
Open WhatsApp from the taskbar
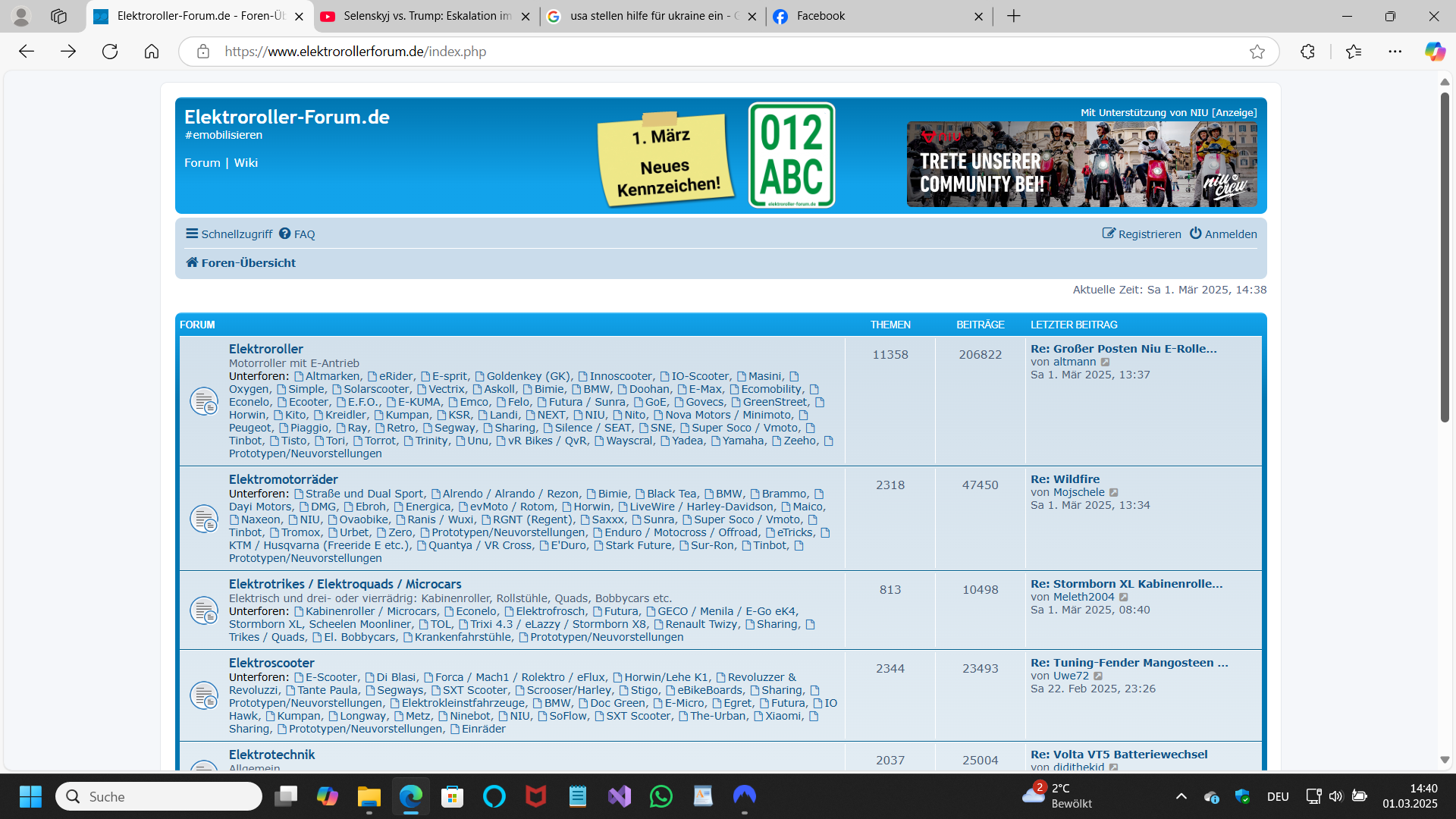[x=661, y=796]
